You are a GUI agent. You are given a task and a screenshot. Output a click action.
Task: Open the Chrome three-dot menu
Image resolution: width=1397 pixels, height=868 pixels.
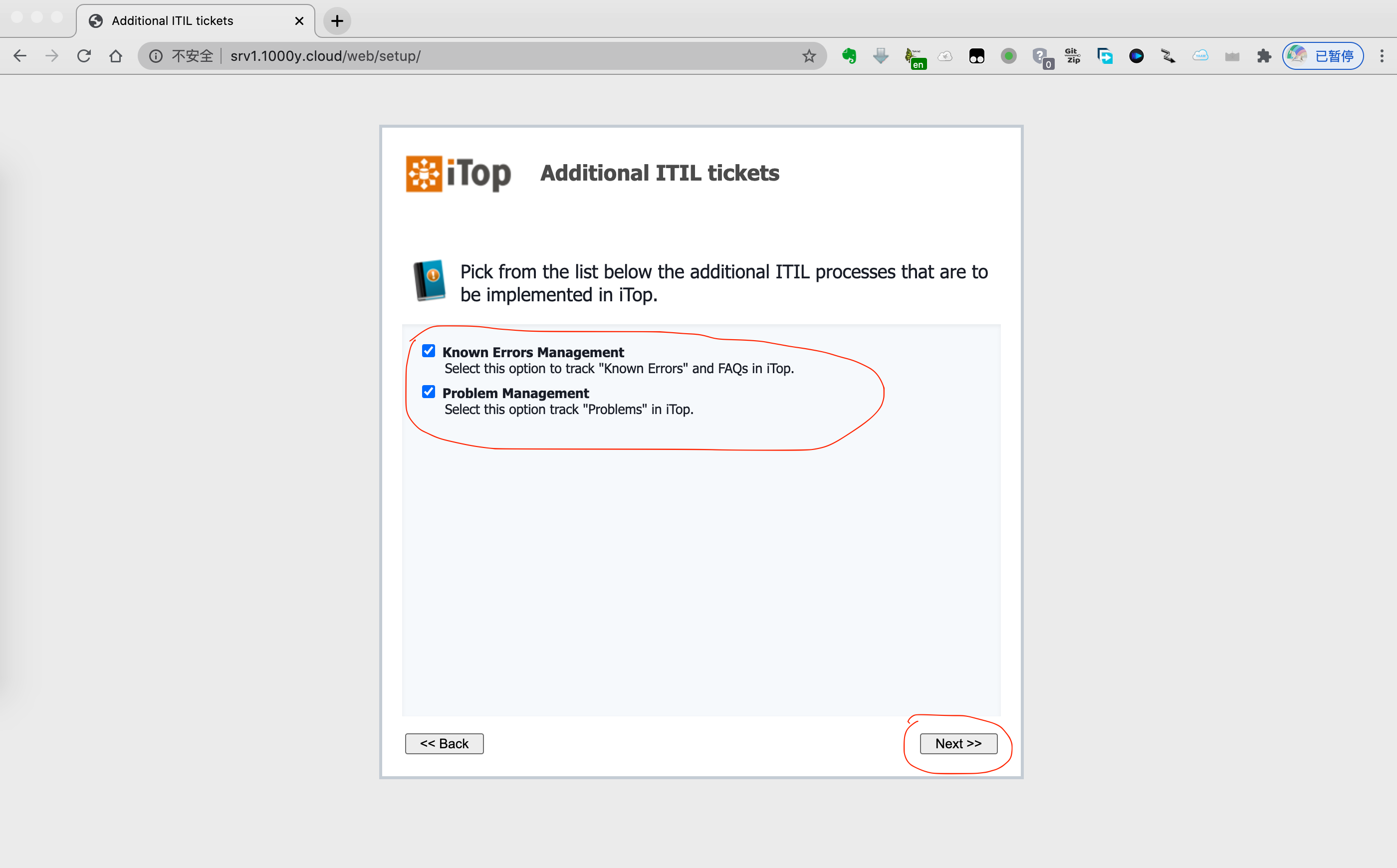tap(1382, 56)
